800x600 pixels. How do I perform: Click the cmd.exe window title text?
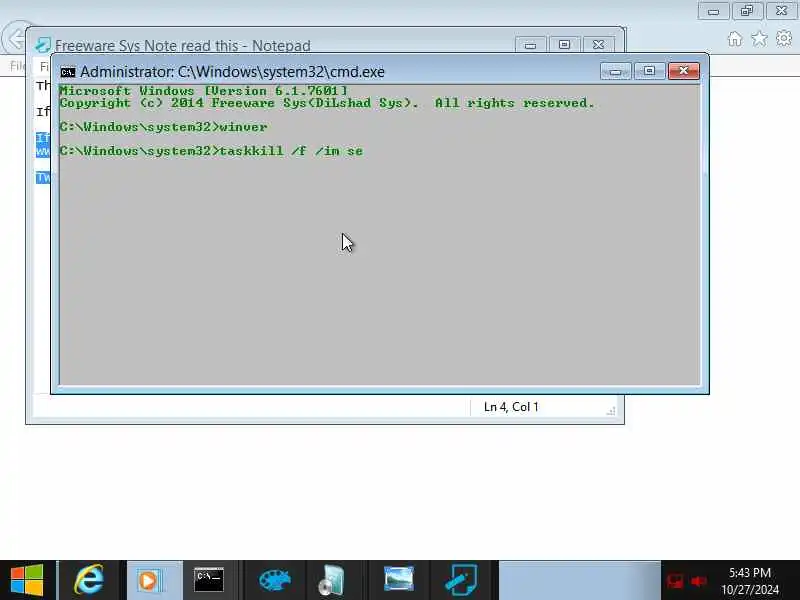pos(232,72)
